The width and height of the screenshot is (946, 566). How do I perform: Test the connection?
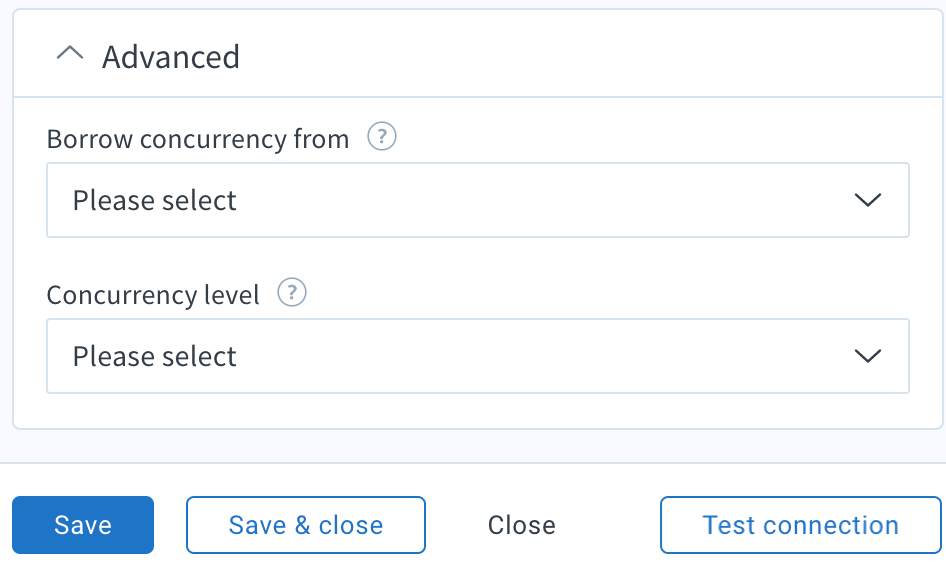click(x=801, y=525)
